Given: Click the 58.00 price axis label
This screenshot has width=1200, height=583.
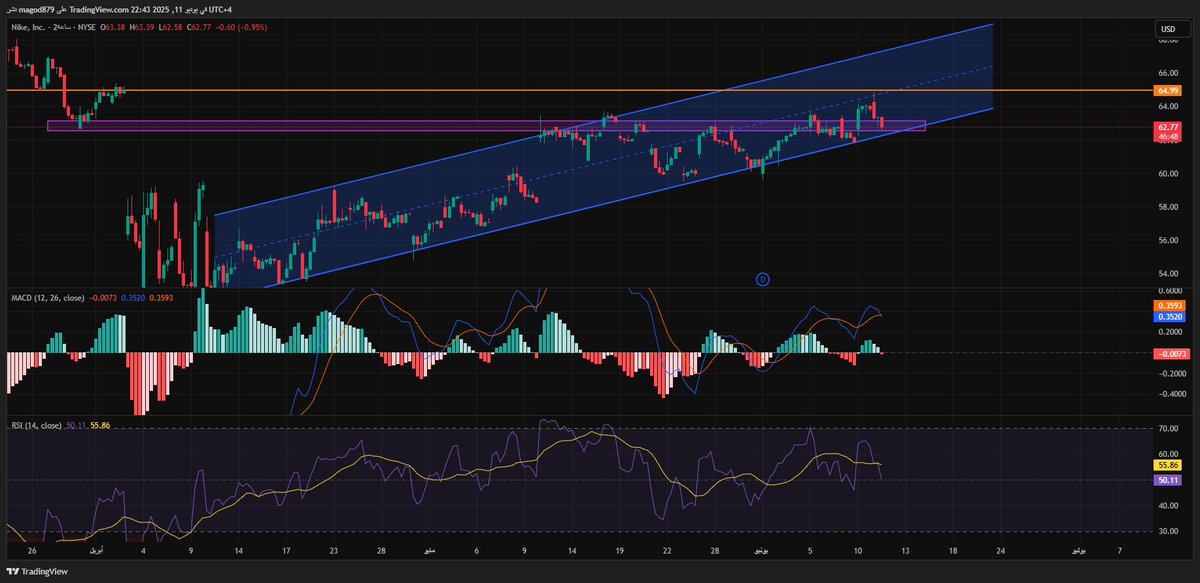Looking at the screenshot, I should 1167,207.
